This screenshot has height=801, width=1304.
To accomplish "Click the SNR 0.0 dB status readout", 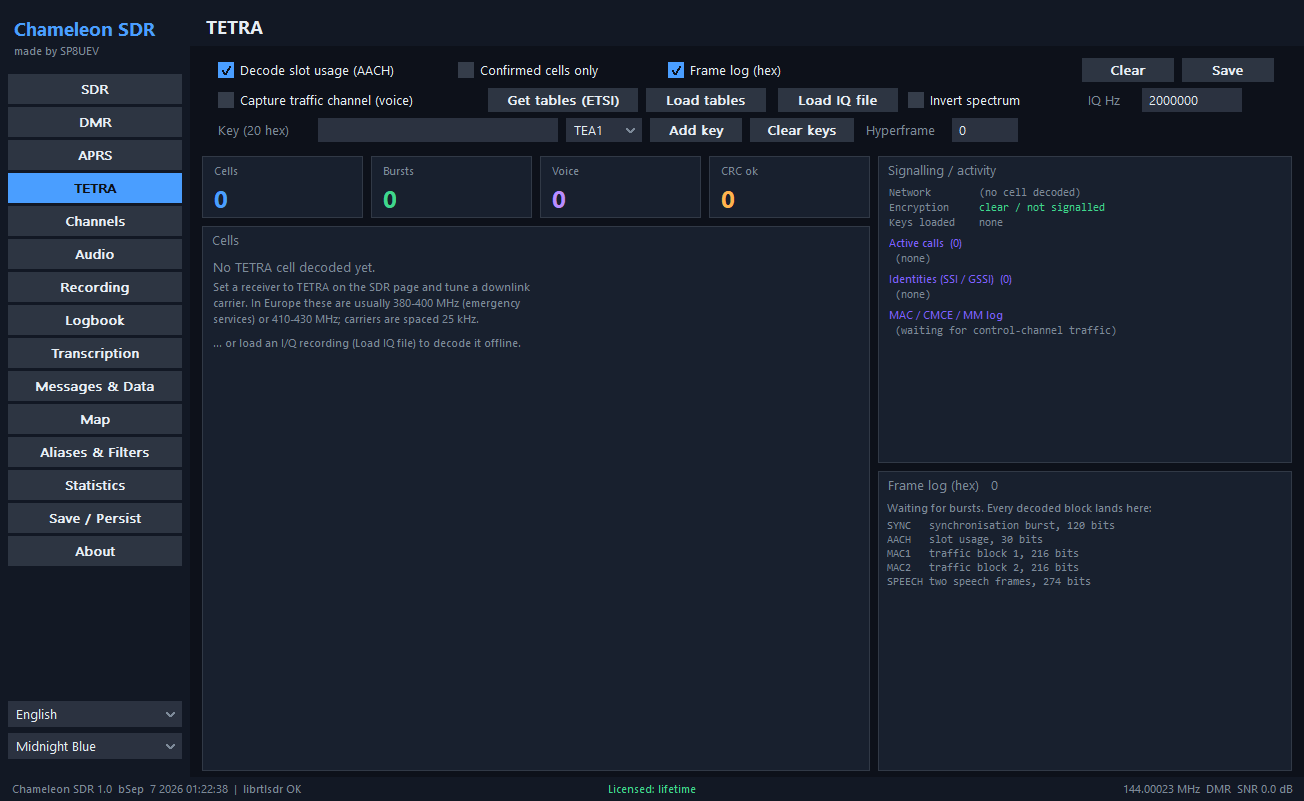I will tap(1265, 789).
